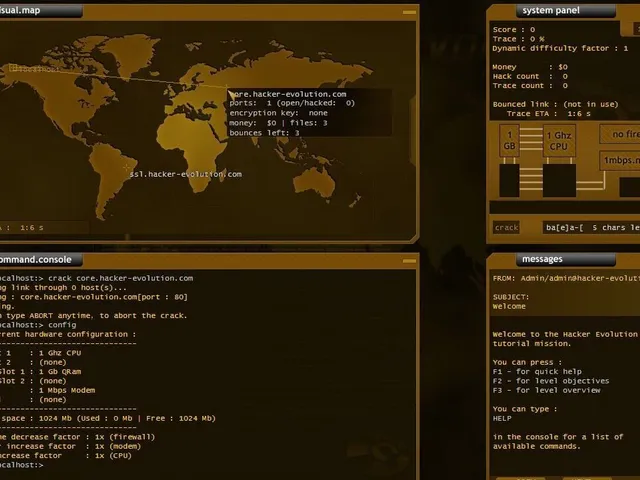Screen dimensions: 640x480
Task: Click the 'FROM: Admin/admin@hacker-evolut' message header
Action: 566,278
